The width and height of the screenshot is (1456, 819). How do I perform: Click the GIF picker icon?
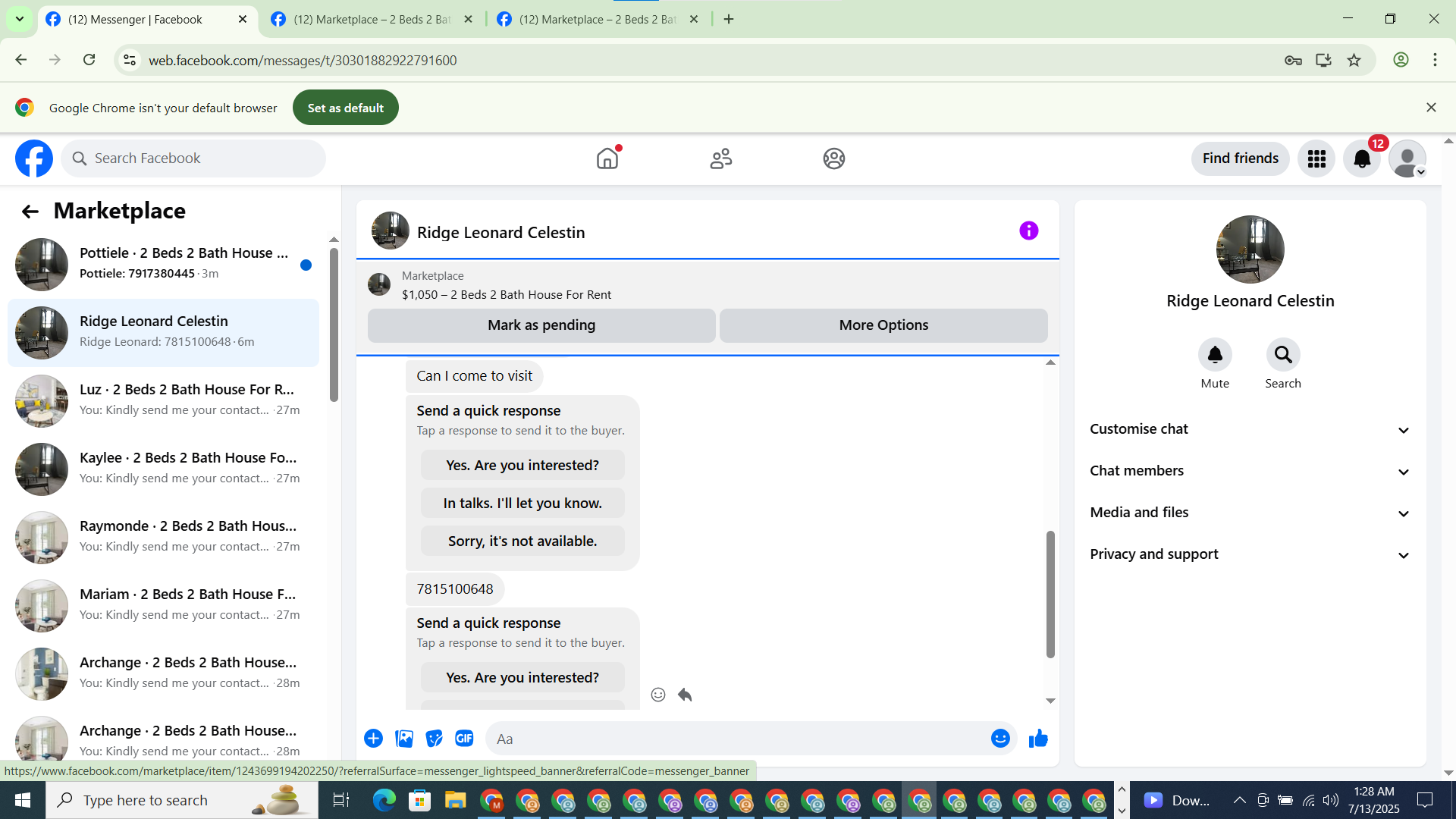point(464,738)
